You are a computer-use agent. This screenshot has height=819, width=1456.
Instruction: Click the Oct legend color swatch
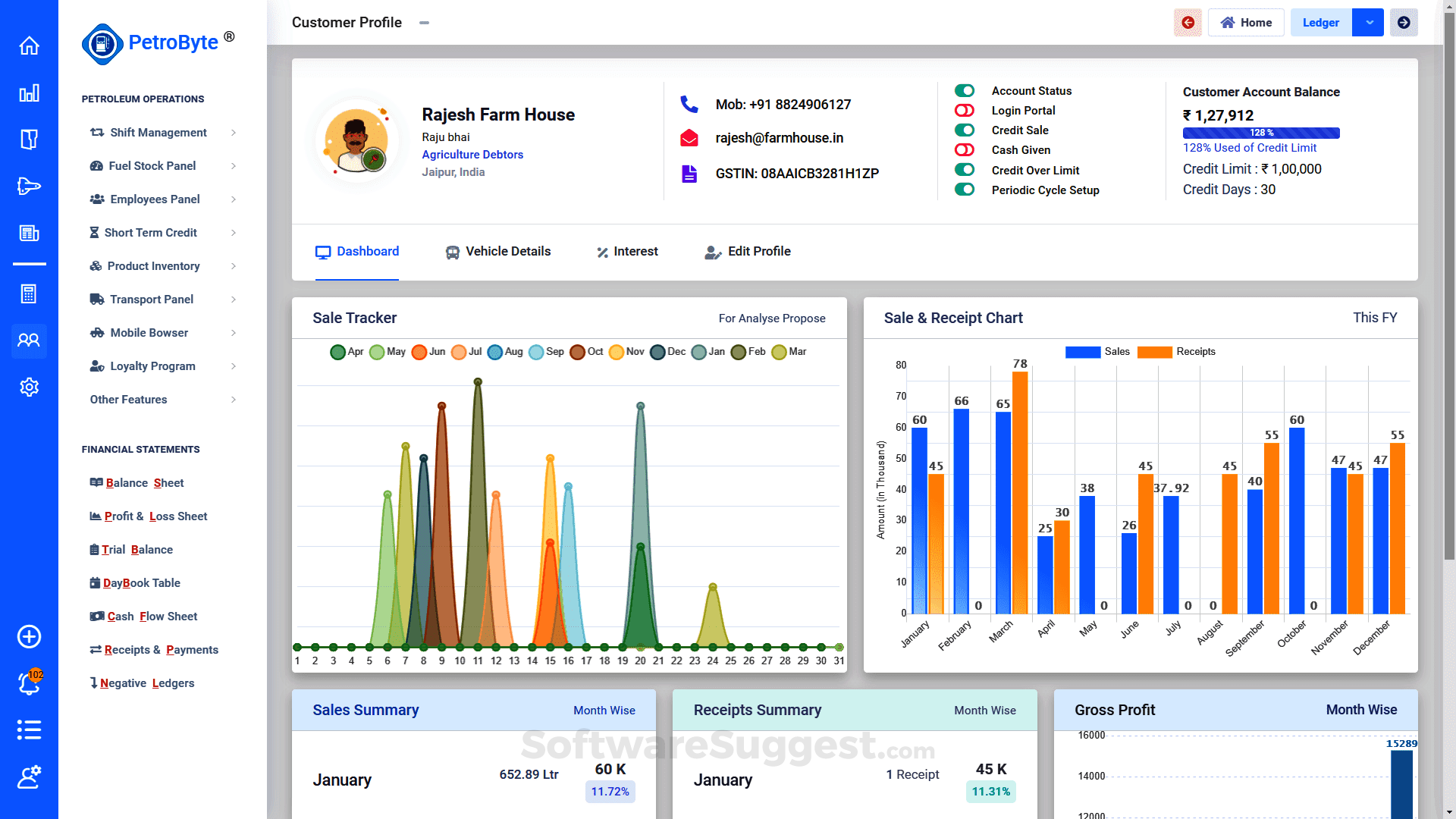(x=577, y=352)
